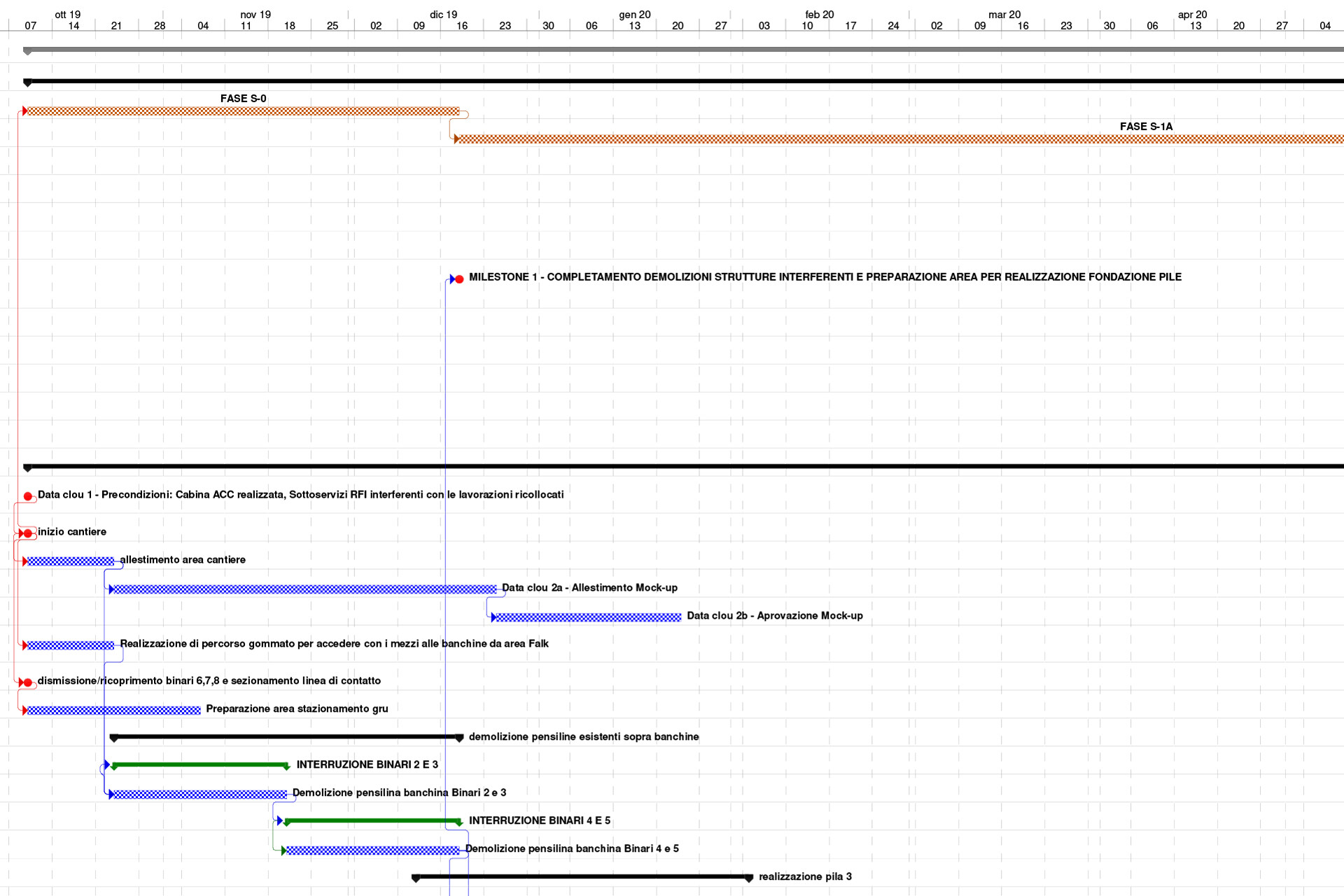The image size is (1344, 896).
Task: Select the percorso gommato task bar
Action: coord(70,645)
